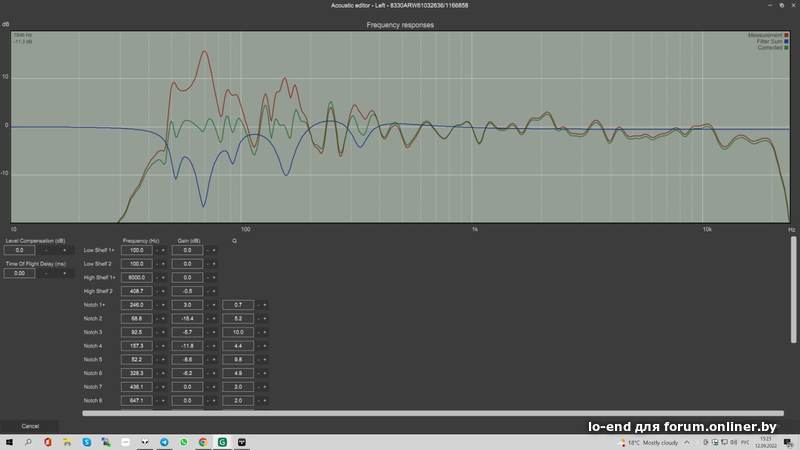Edit Level Compensation value field
The width and height of the screenshot is (800, 450).
click(x=19, y=250)
